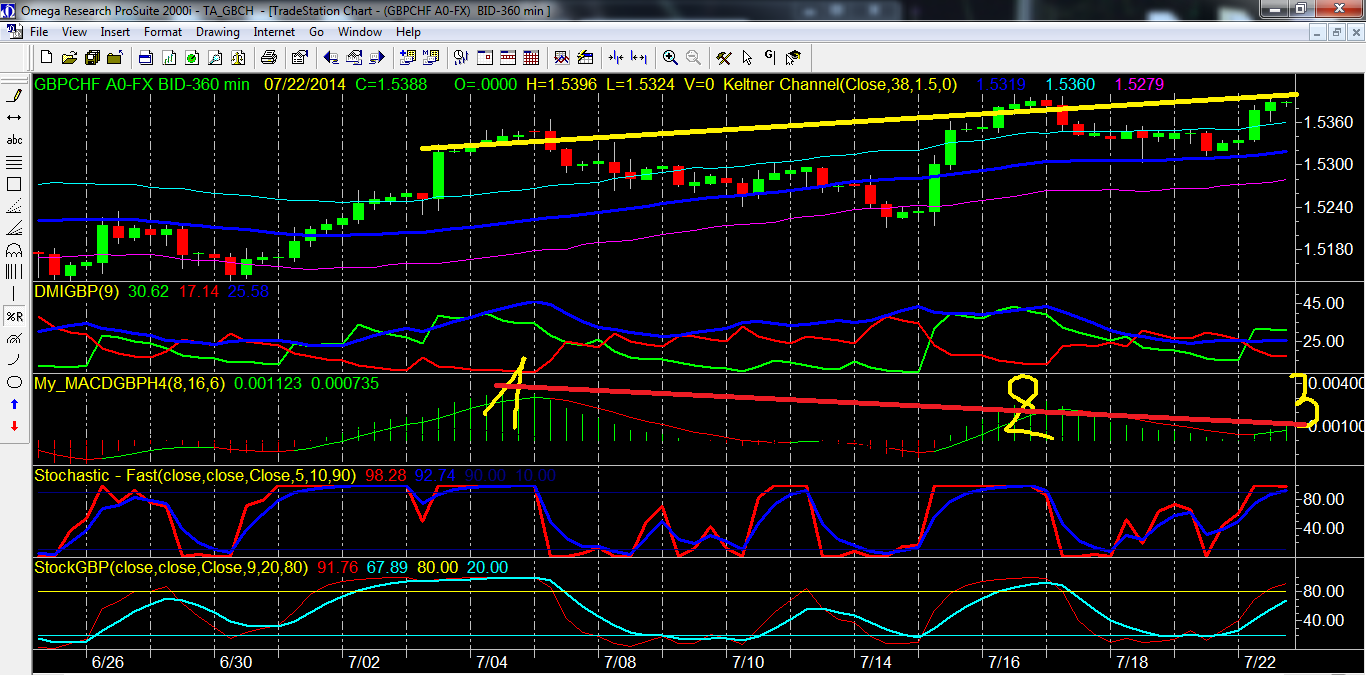Select the pencil trendline drawing tool

tap(14, 96)
